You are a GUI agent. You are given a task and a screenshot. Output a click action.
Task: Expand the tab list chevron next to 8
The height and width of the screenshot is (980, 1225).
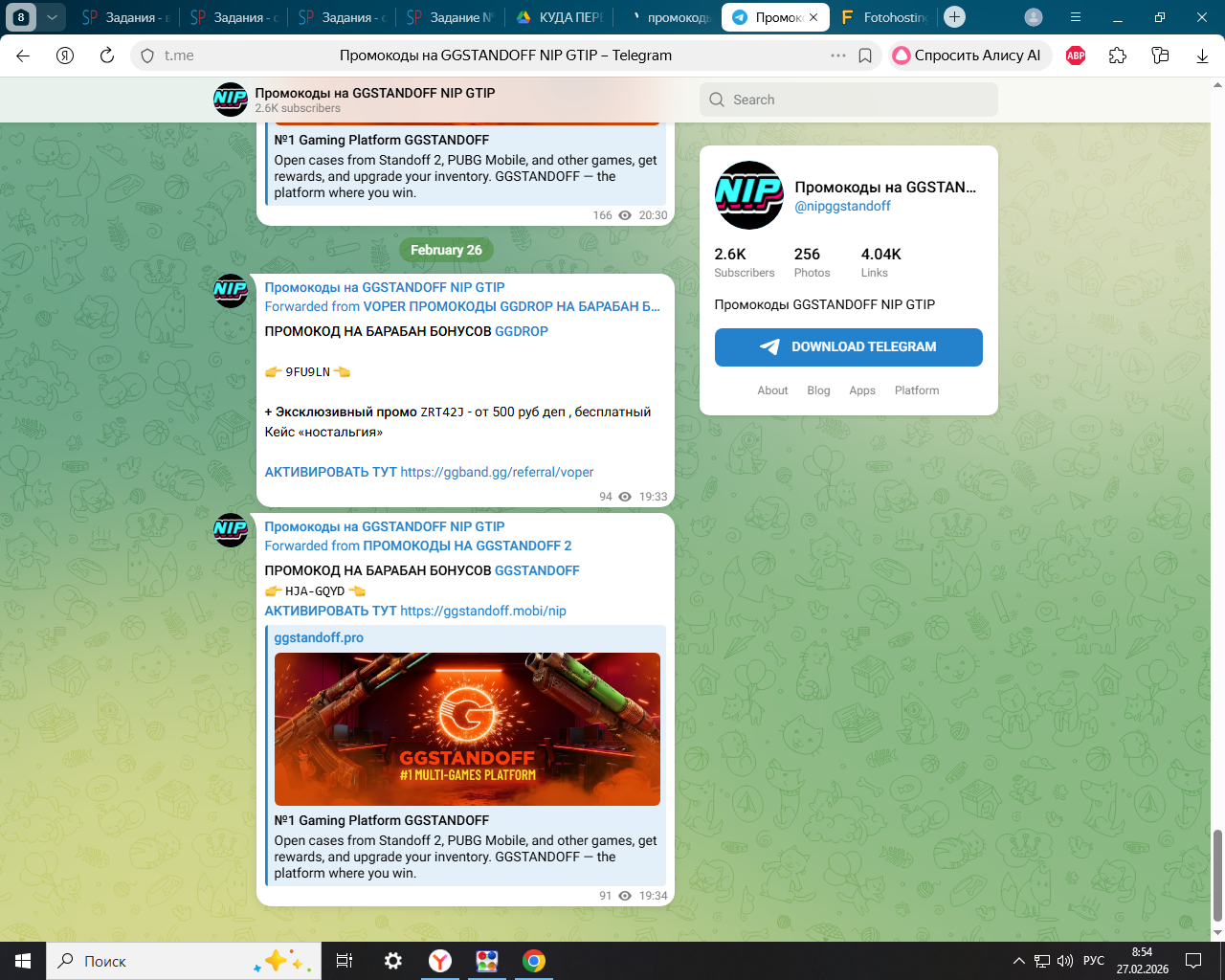pos(52,17)
